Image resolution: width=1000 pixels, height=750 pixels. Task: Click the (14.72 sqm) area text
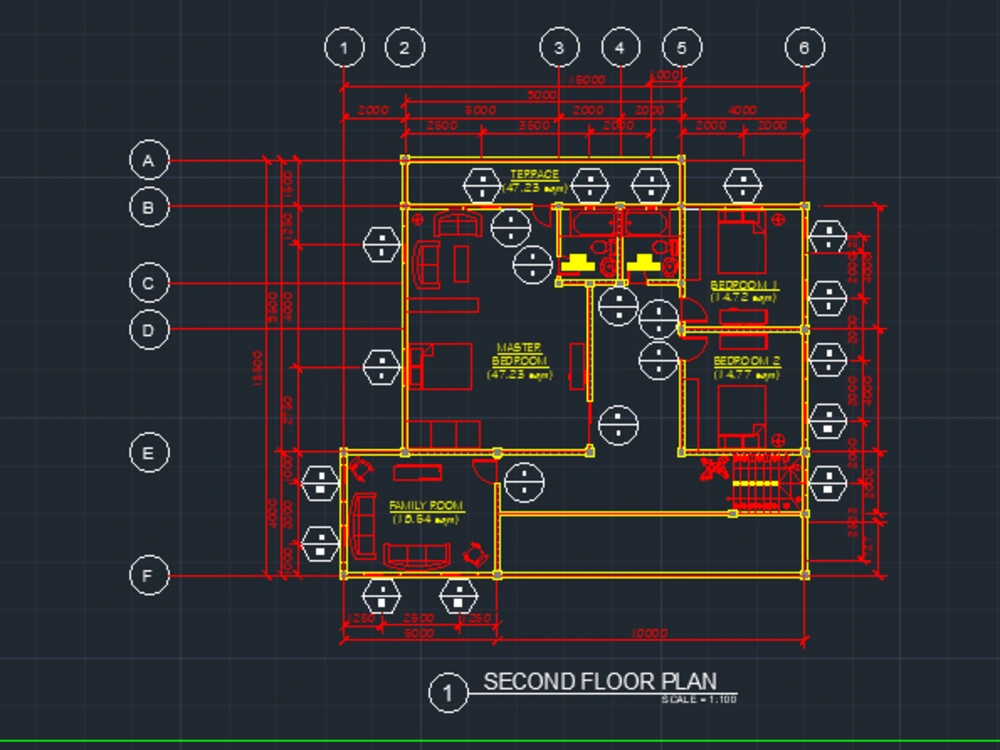(744, 298)
